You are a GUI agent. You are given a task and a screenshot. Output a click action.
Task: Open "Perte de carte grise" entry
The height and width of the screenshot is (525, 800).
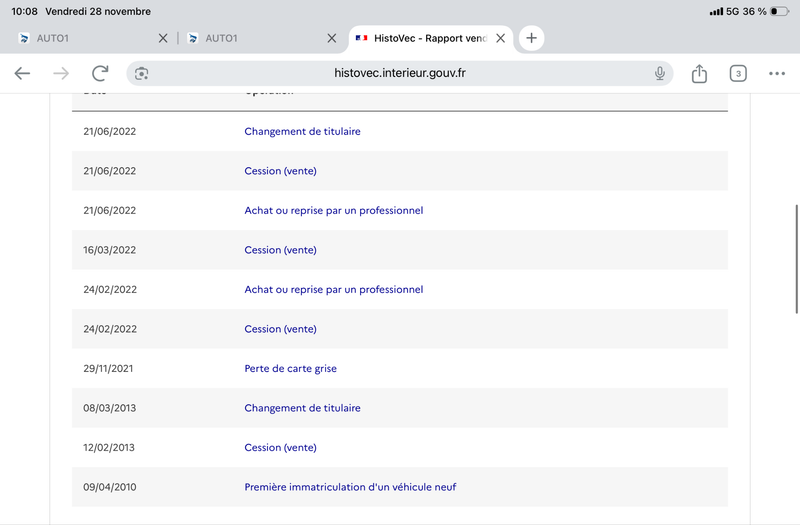point(290,369)
